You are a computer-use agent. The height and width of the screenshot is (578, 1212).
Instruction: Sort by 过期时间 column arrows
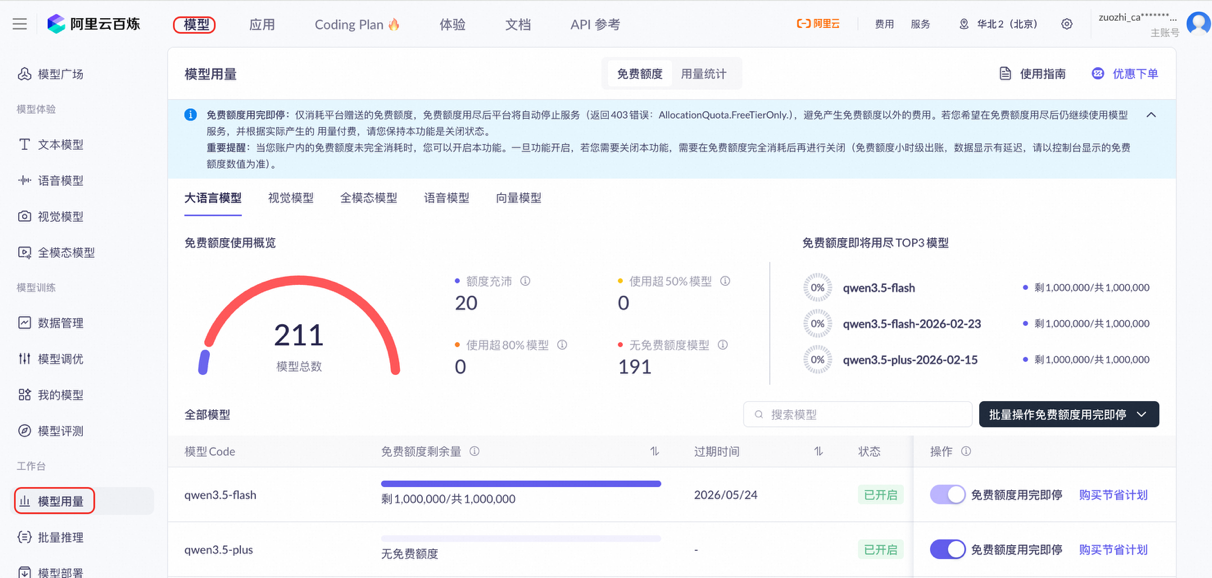click(818, 452)
